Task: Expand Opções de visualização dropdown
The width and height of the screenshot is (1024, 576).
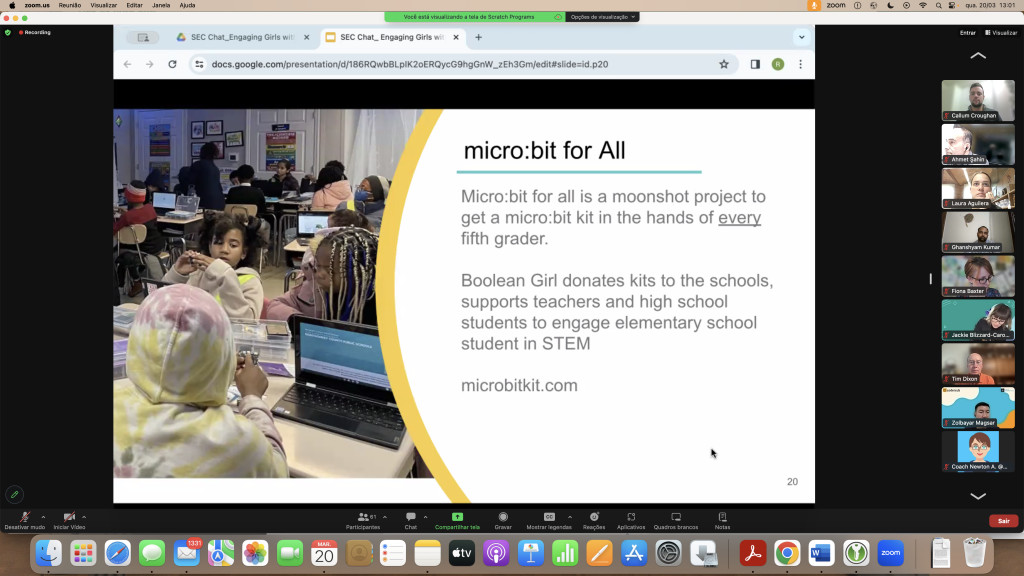Action: coord(602,17)
